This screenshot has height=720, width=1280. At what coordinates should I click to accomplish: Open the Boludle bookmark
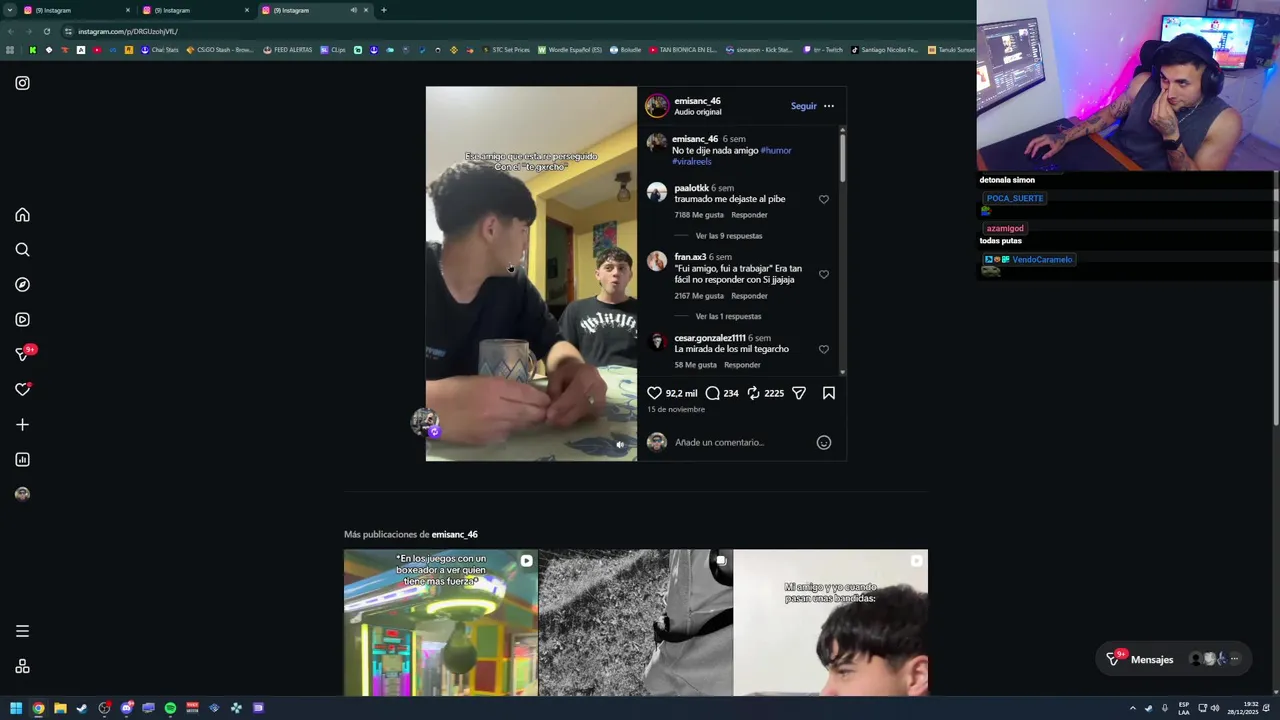[x=626, y=50]
